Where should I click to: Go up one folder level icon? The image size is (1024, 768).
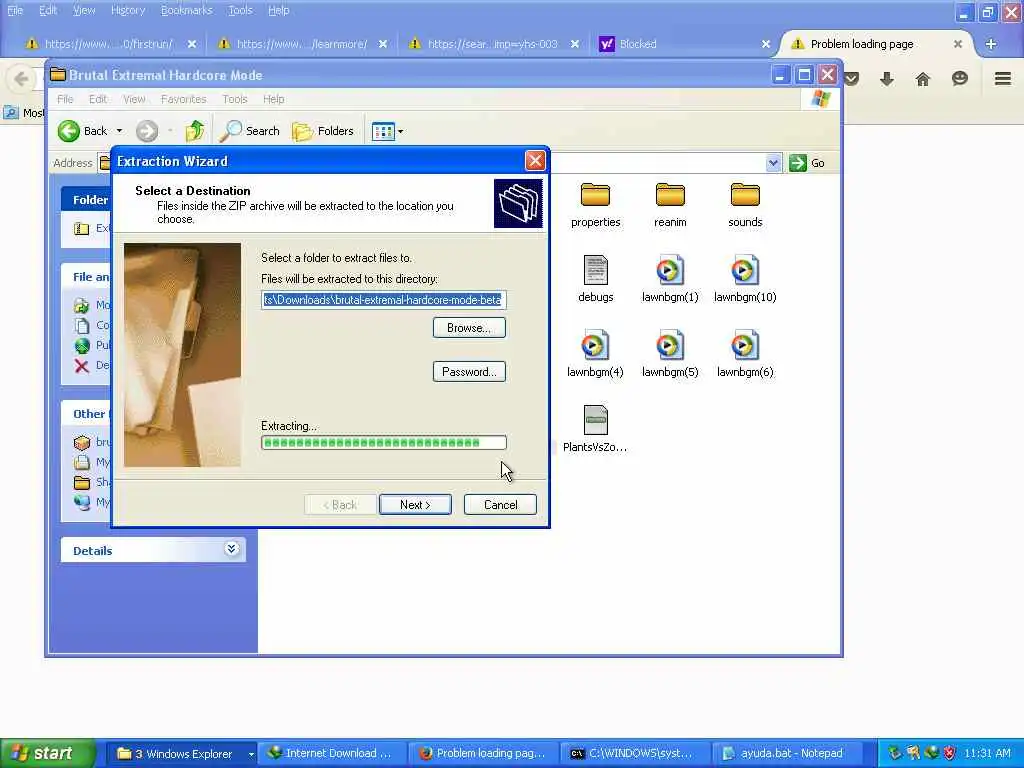tap(195, 131)
